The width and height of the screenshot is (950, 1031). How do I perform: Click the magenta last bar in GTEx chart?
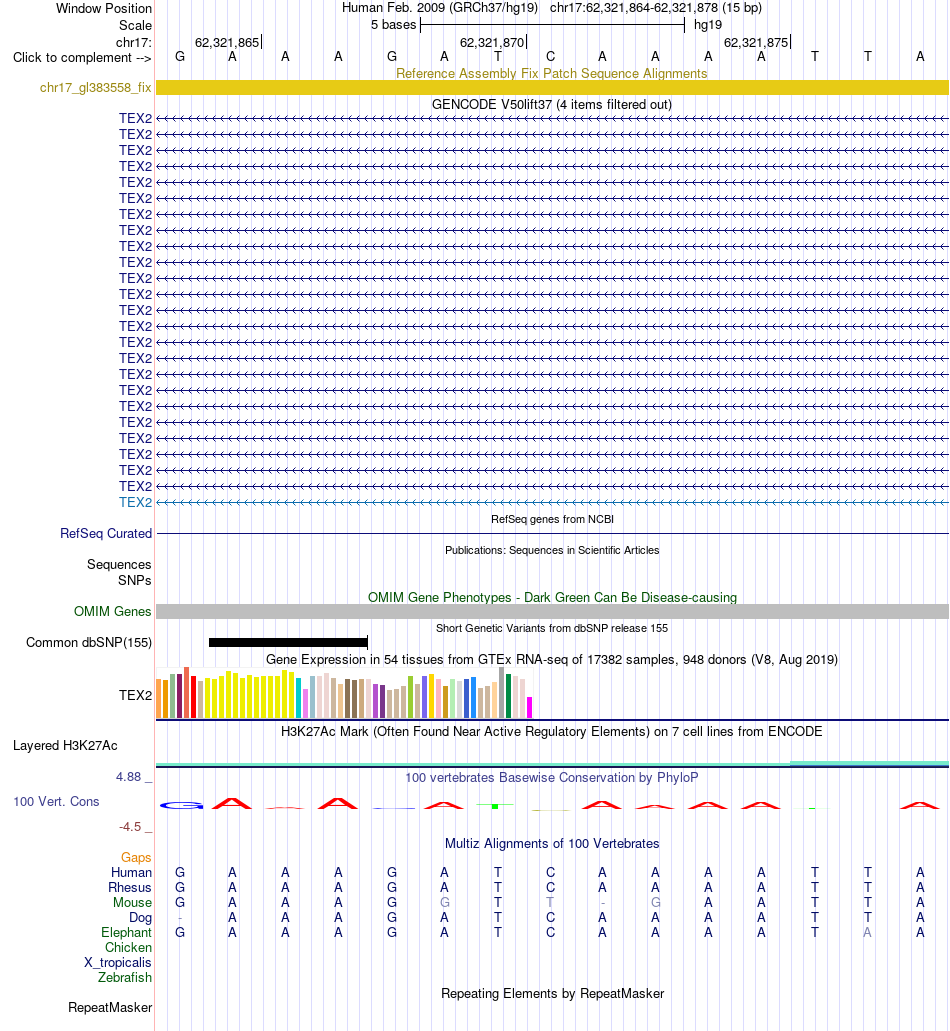coord(530,707)
